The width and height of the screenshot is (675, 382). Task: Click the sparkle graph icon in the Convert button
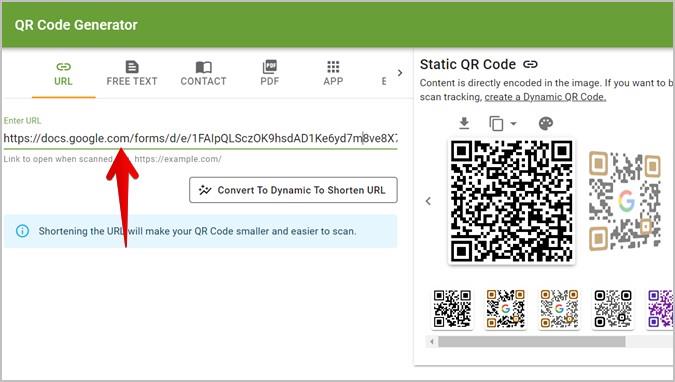[x=205, y=190]
